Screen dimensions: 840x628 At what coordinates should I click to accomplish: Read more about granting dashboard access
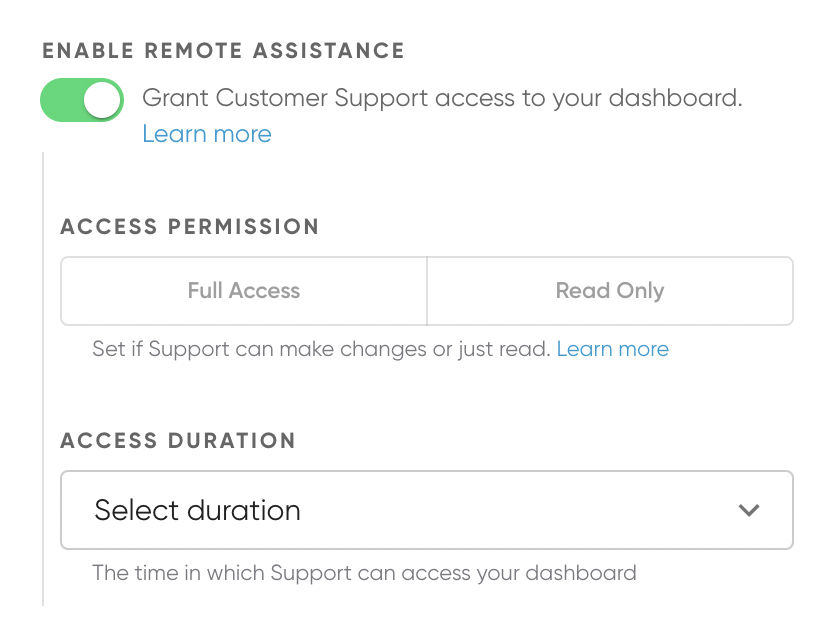[206, 133]
